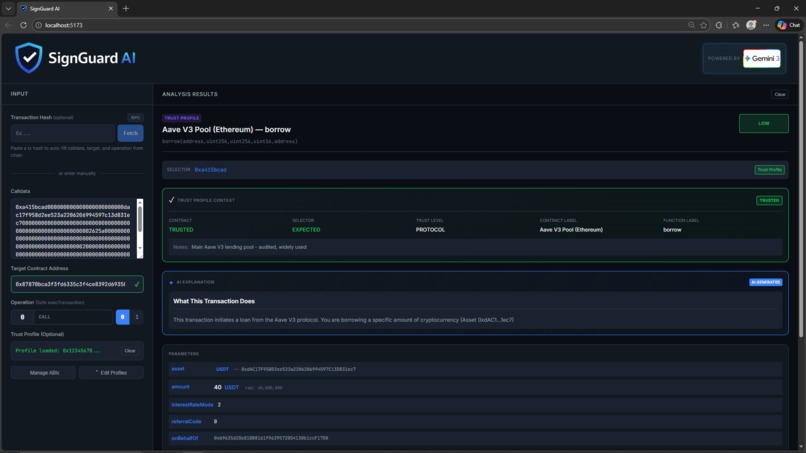Click the SignGuard AI shield logo
The height and width of the screenshot is (453, 806).
[28, 58]
